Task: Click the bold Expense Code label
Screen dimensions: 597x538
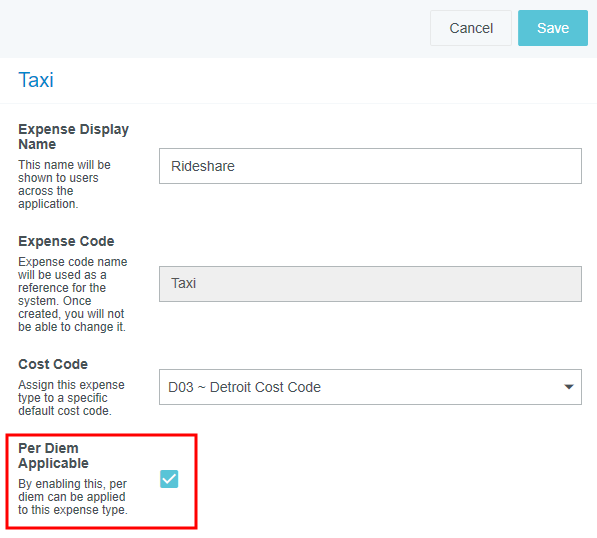Action: (66, 241)
